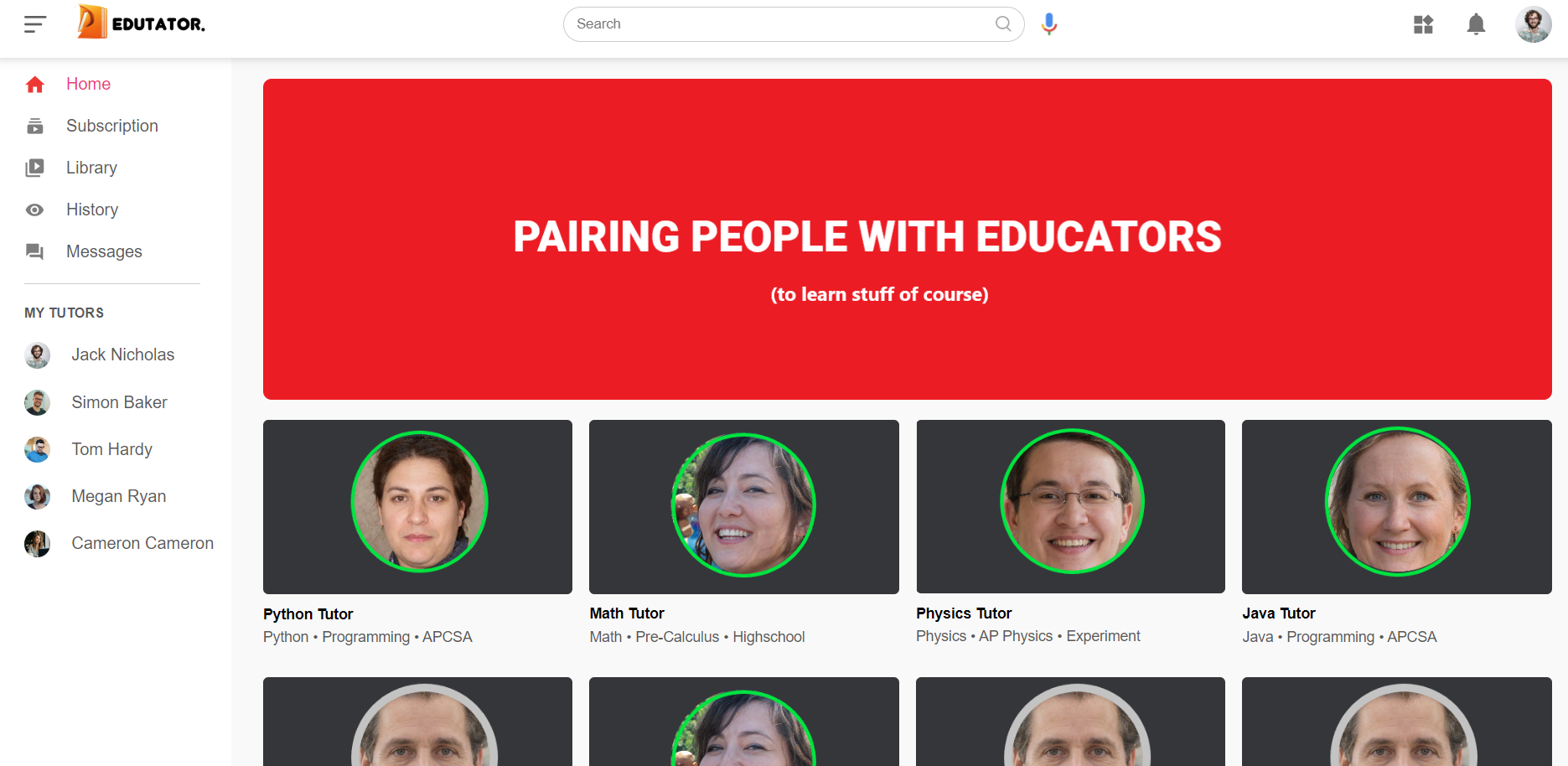This screenshot has width=1568, height=766.
Task: Click the Home house icon
Action: pyautogui.click(x=34, y=84)
